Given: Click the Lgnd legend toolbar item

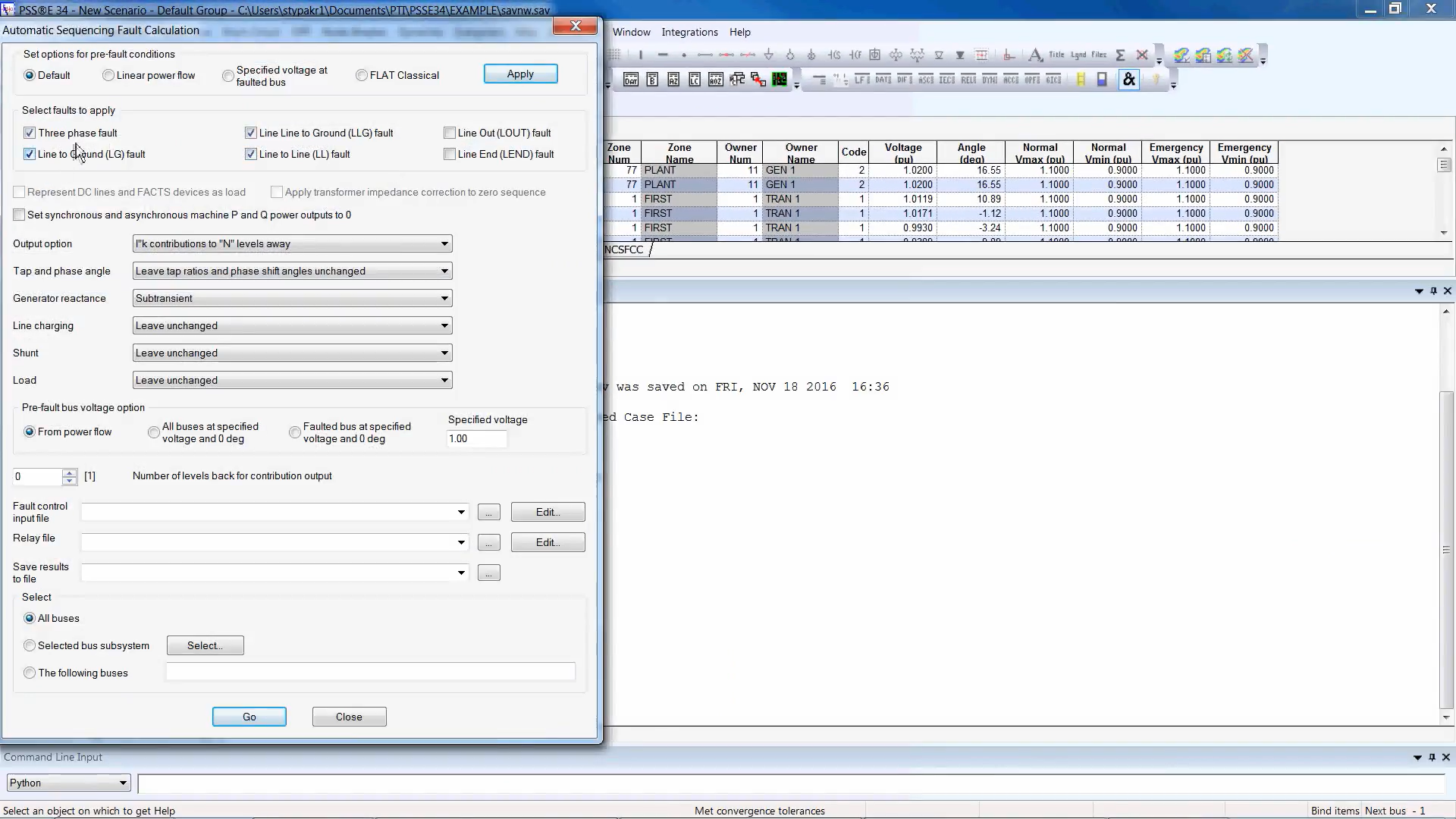Looking at the screenshot, I should pyautogui.click(x=1078, y=55).
